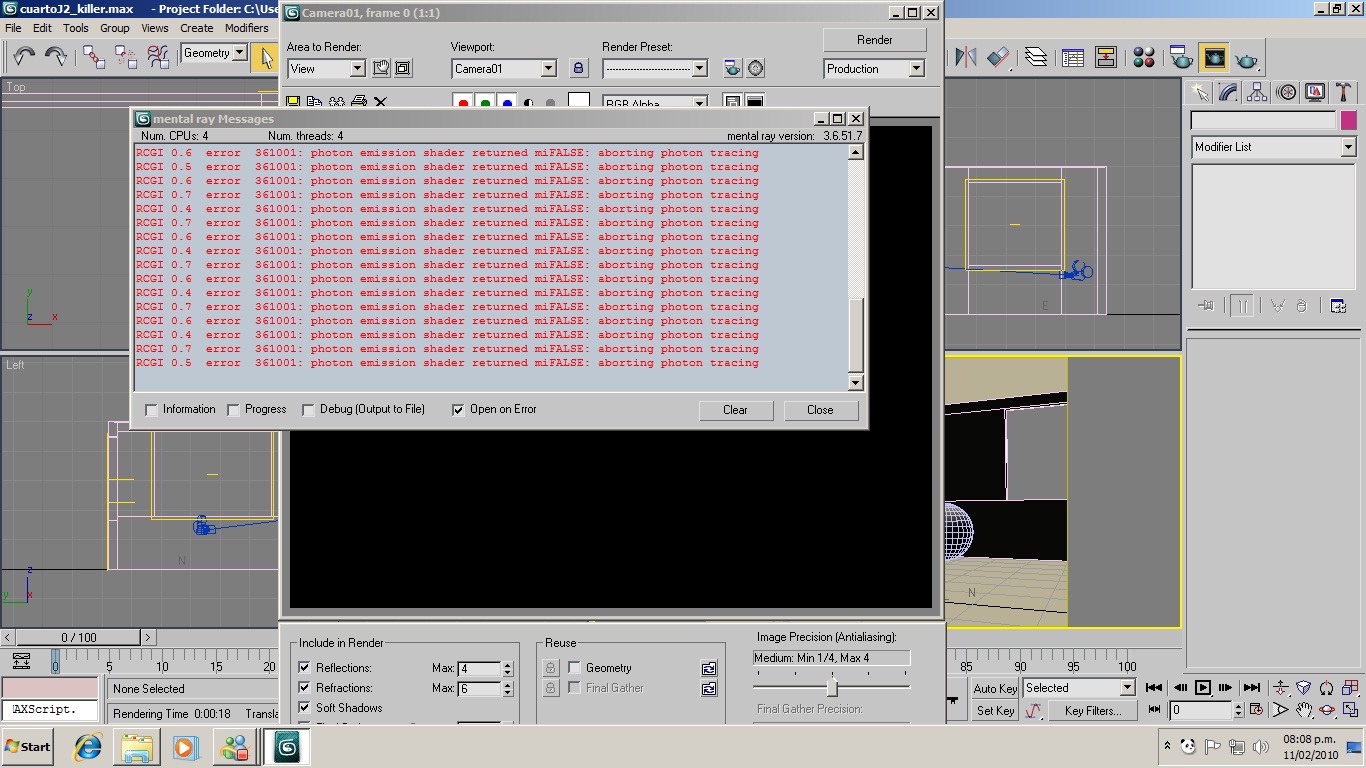
Task: Switch to the Display command panel
Action: point(1315,93)
